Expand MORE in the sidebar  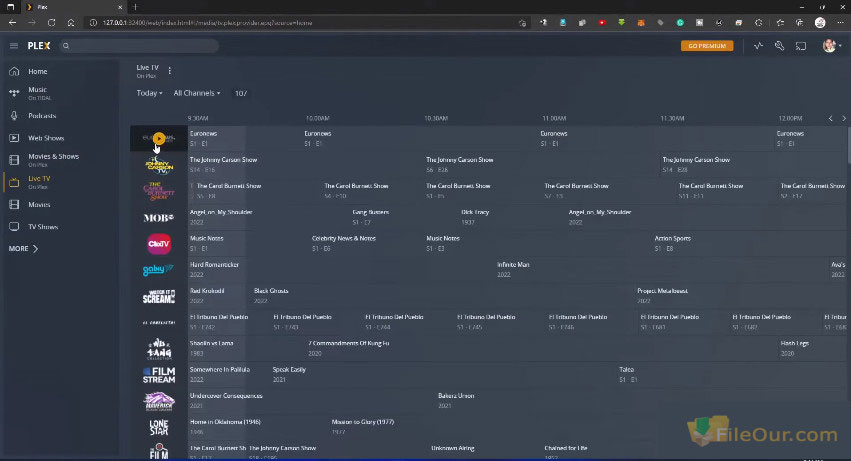click(23, 249)
